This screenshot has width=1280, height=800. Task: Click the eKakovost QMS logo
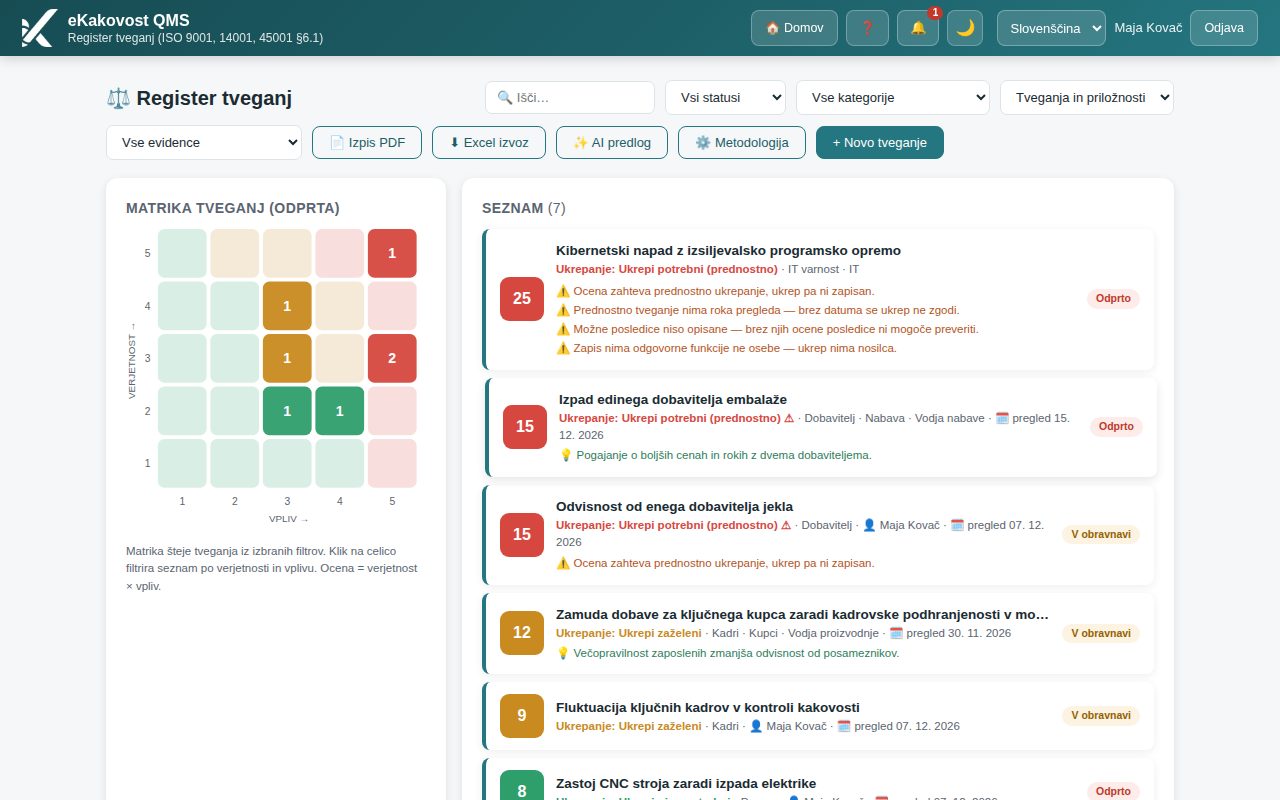[x=38, y=28]
